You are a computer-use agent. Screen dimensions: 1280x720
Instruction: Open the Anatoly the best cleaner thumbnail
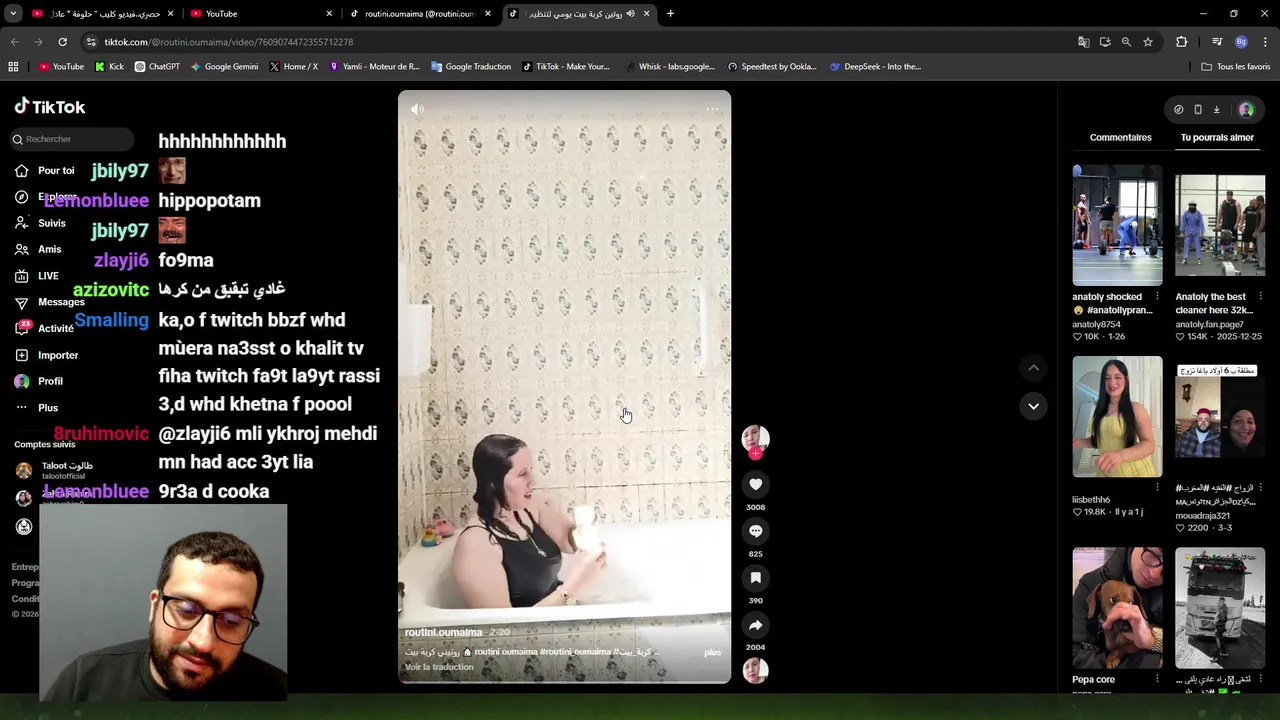[x=1220, y=225]
